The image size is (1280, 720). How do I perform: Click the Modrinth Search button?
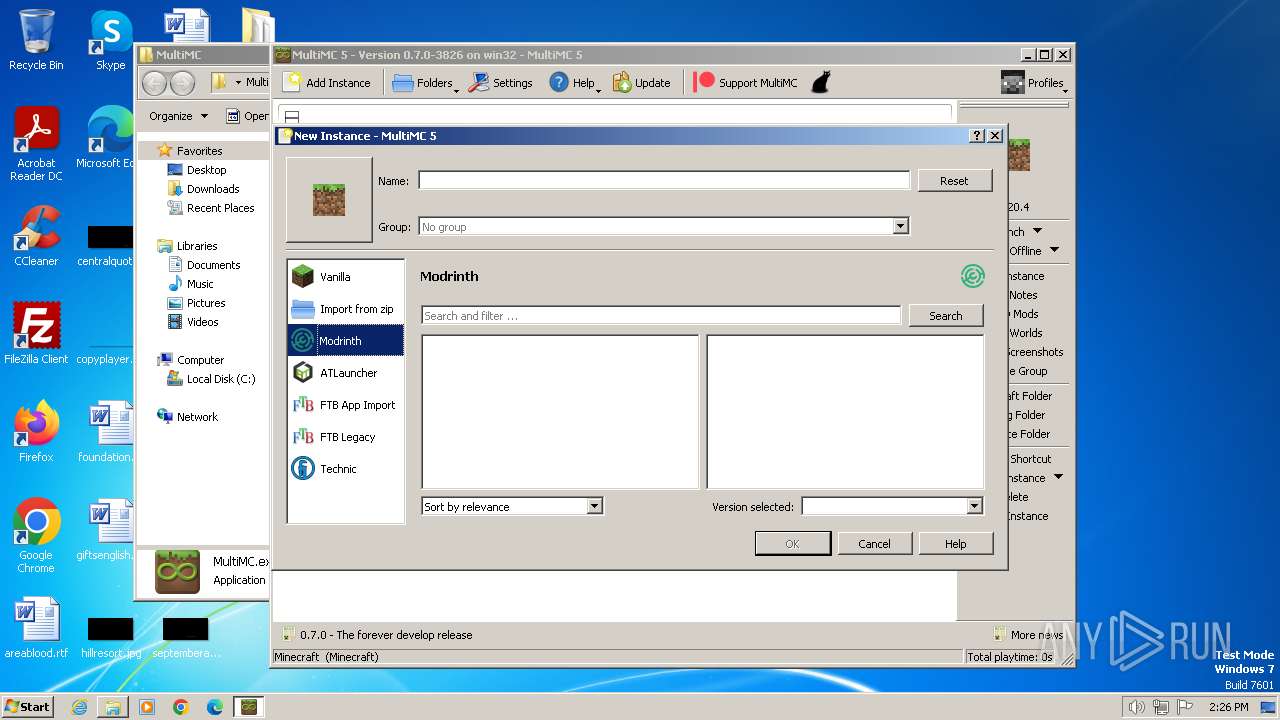945,316
